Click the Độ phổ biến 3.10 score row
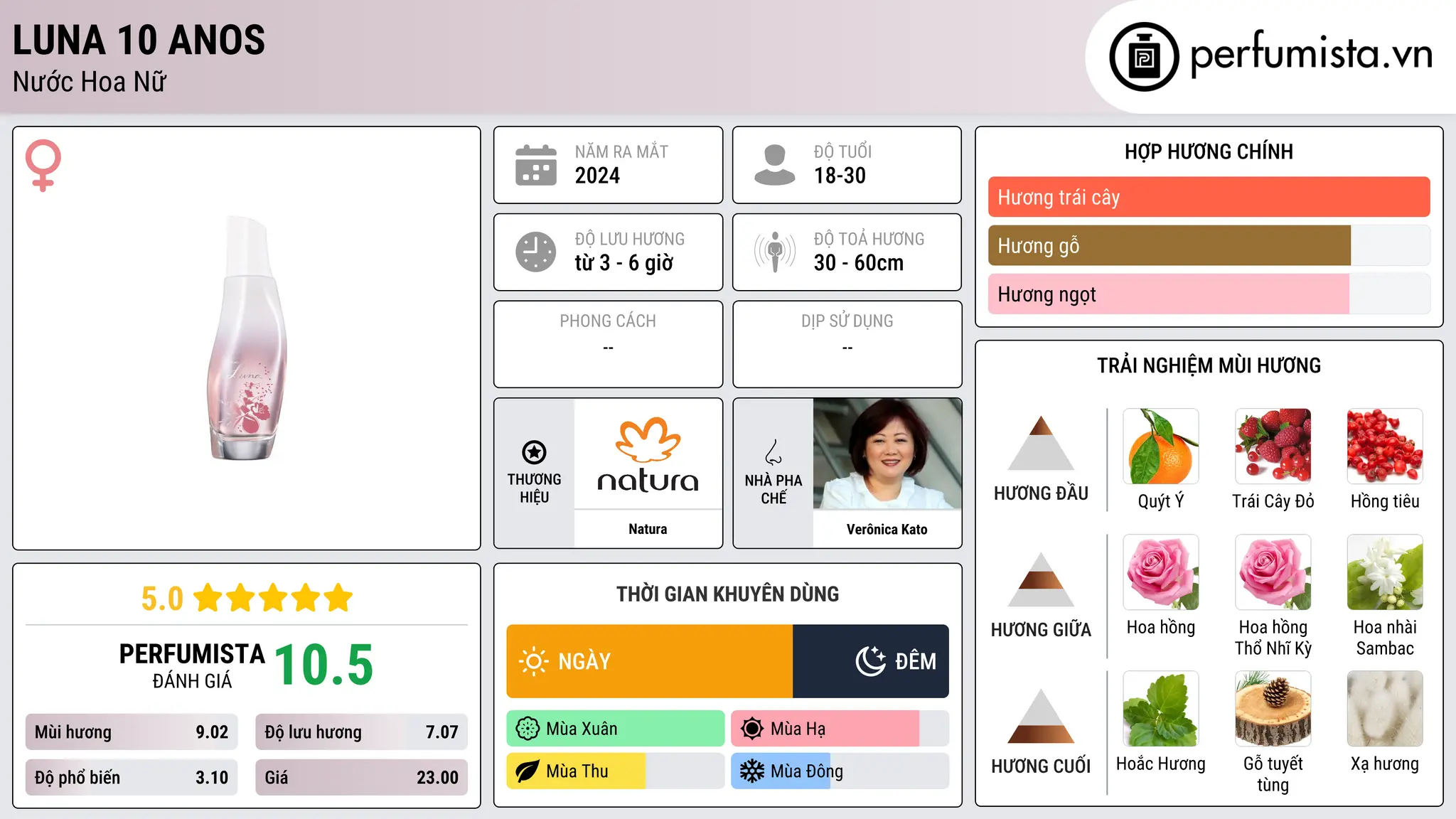The width and height of the screenshot is (1456, 819). [132, 777]
